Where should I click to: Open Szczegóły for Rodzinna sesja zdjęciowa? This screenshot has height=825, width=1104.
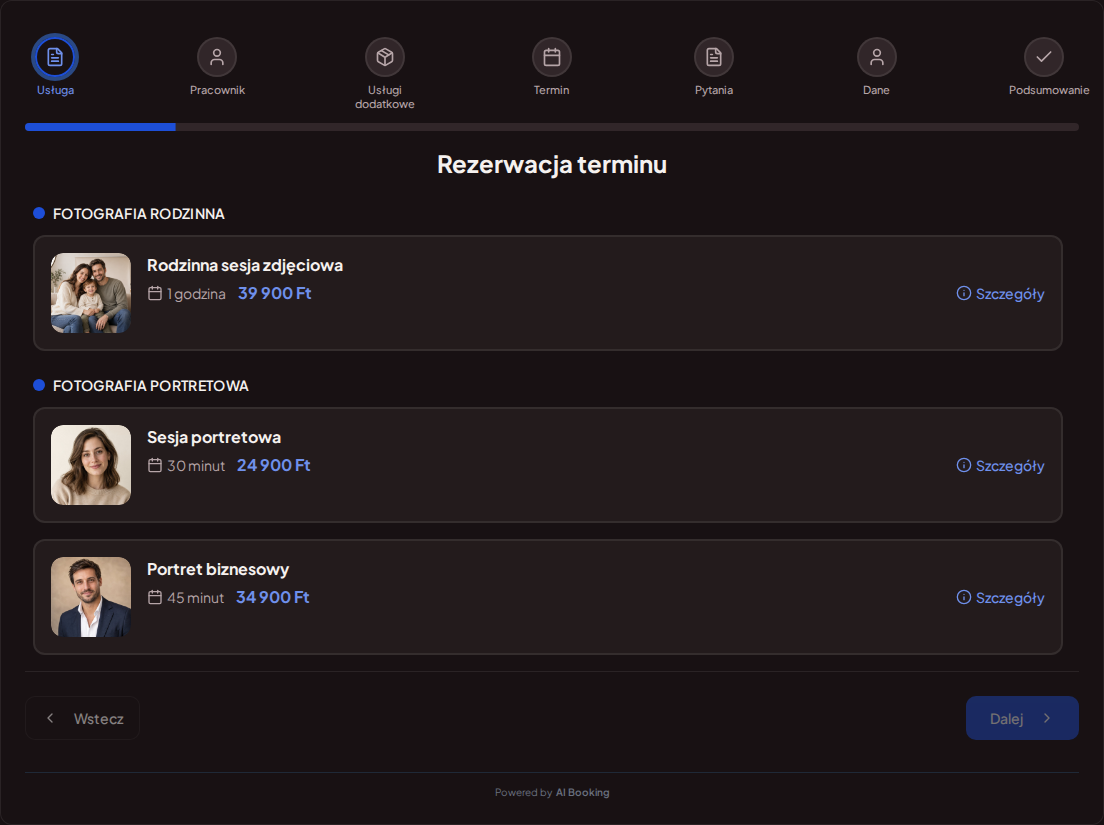(1000, 294)
